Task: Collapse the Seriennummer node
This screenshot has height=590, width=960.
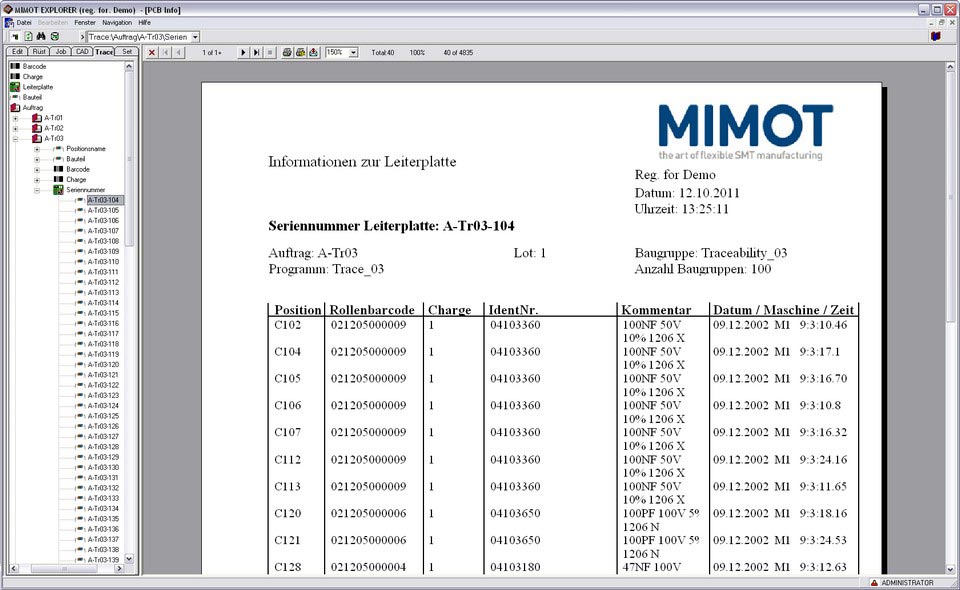Action: click(37, 190)
